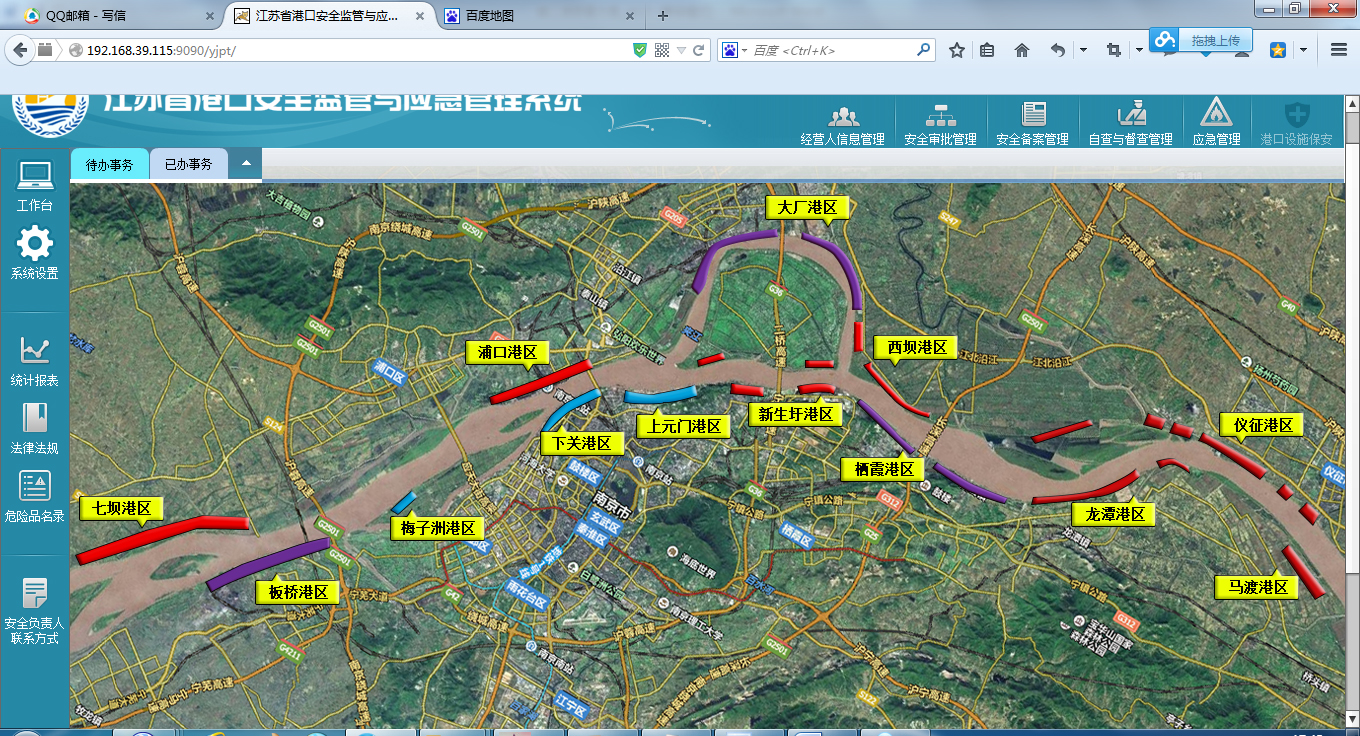
Task: Switch to the 待办事务 tab
Action: 109,165
